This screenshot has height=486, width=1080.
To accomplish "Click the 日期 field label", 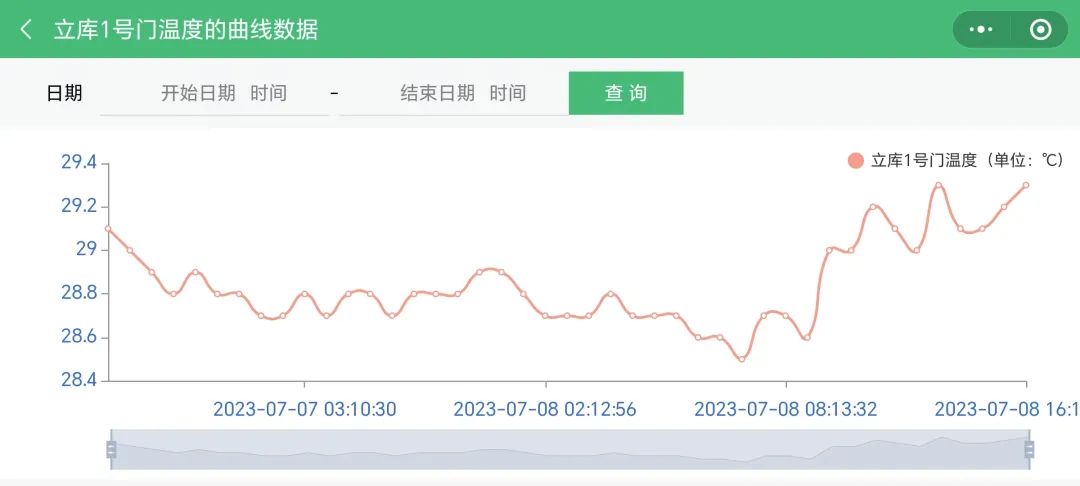I will pos(64,93).
